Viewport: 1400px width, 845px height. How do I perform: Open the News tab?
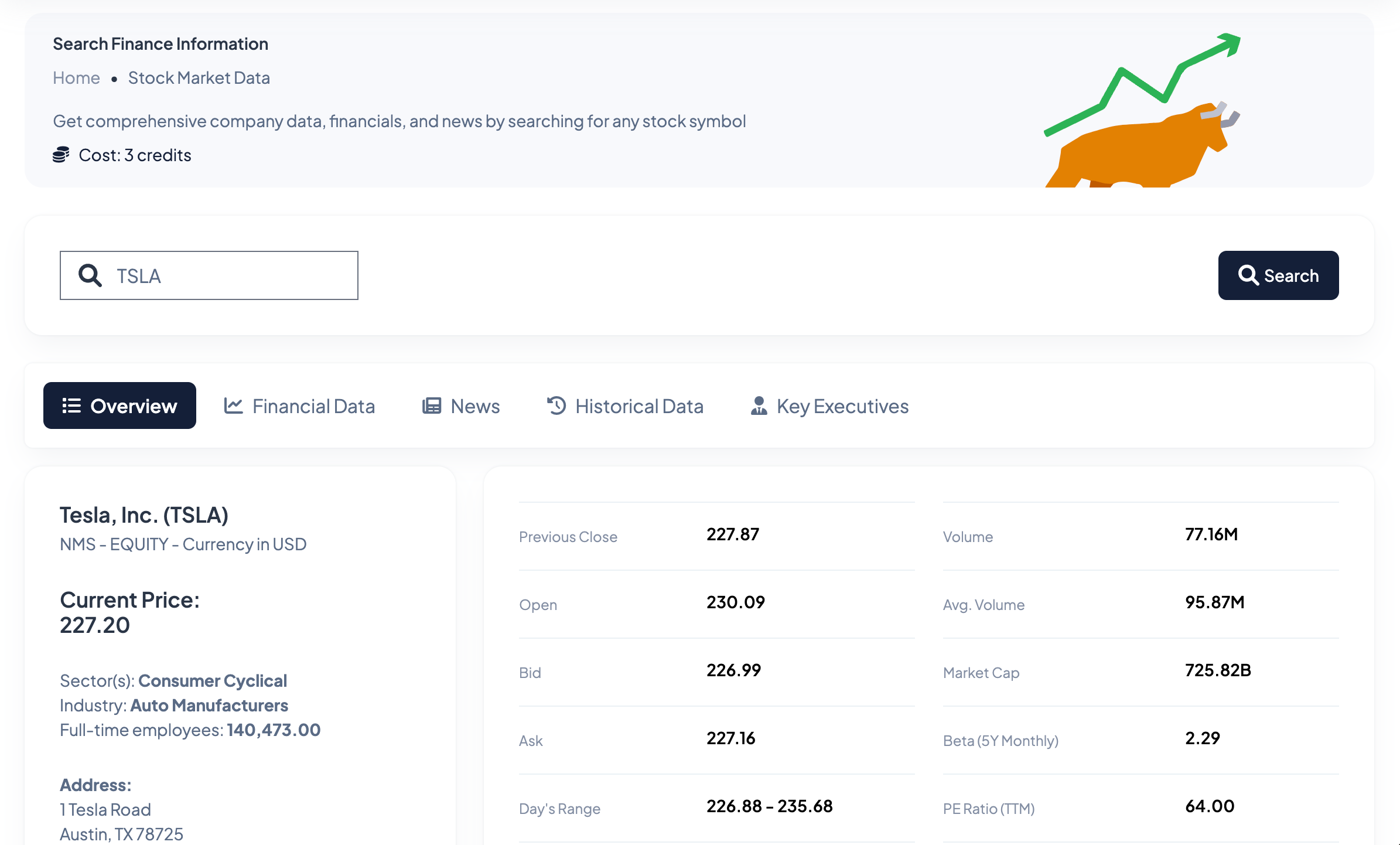[461, 406]
